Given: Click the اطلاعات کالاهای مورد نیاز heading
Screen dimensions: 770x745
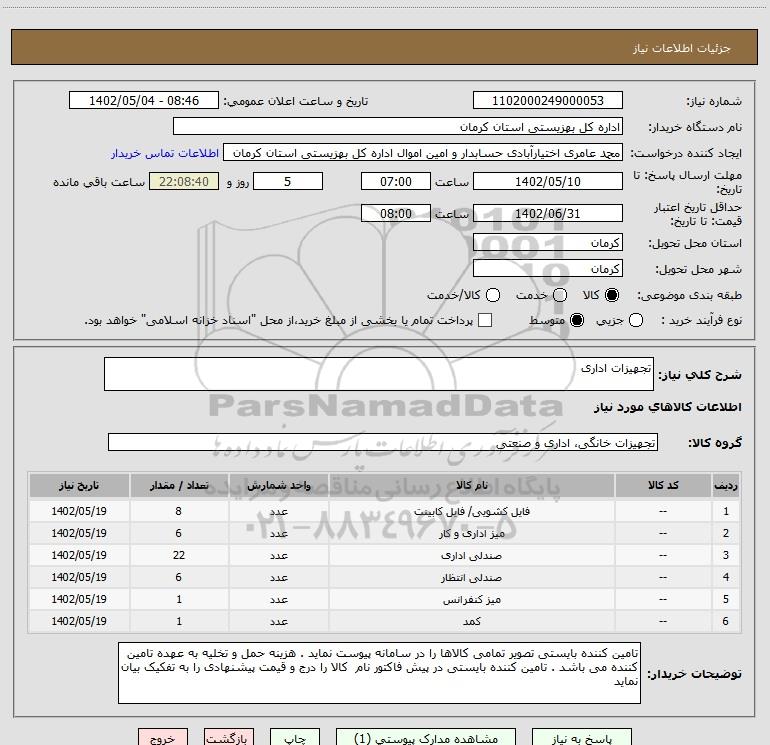Looking at the screenshot, I should [x=668, y=407].
